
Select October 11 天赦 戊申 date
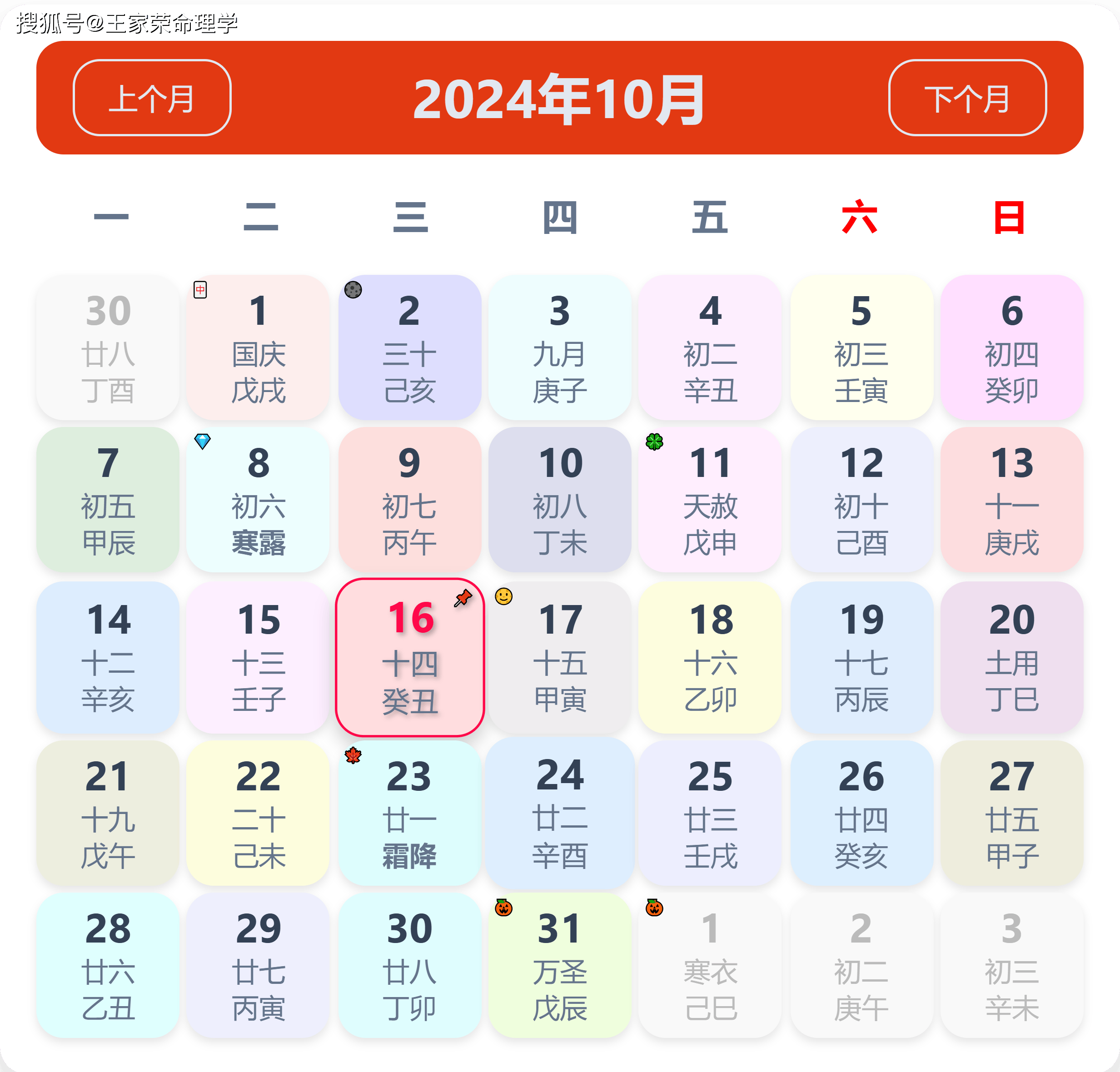point(710,500)
